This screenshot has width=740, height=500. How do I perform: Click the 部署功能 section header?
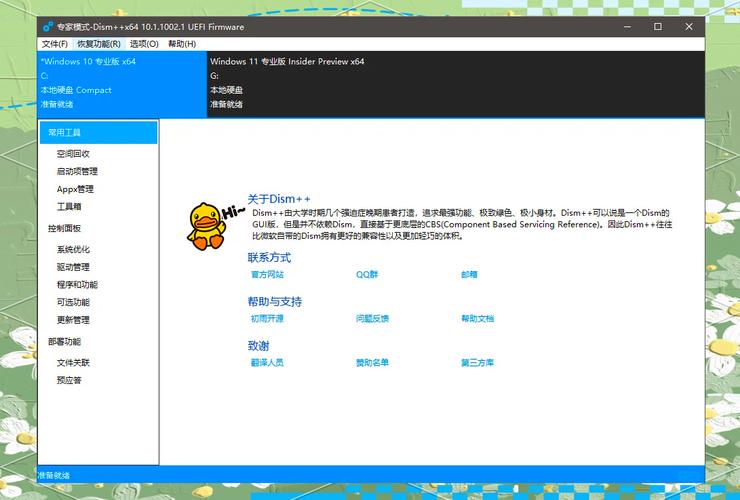[64, 341]
